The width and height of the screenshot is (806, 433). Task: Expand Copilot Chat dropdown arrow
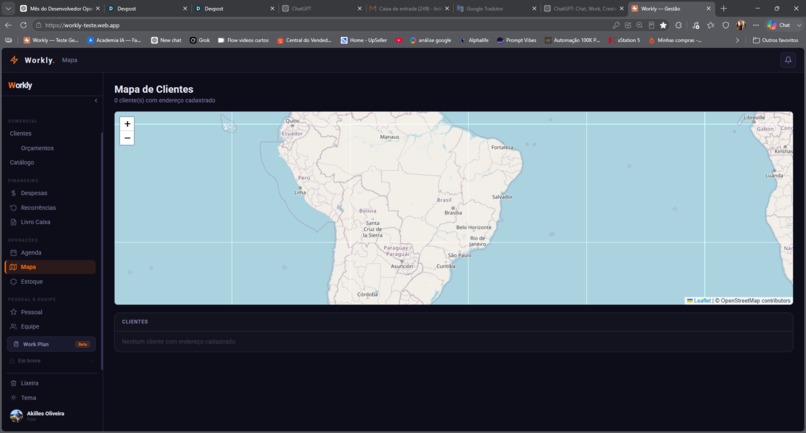[799, 25]
